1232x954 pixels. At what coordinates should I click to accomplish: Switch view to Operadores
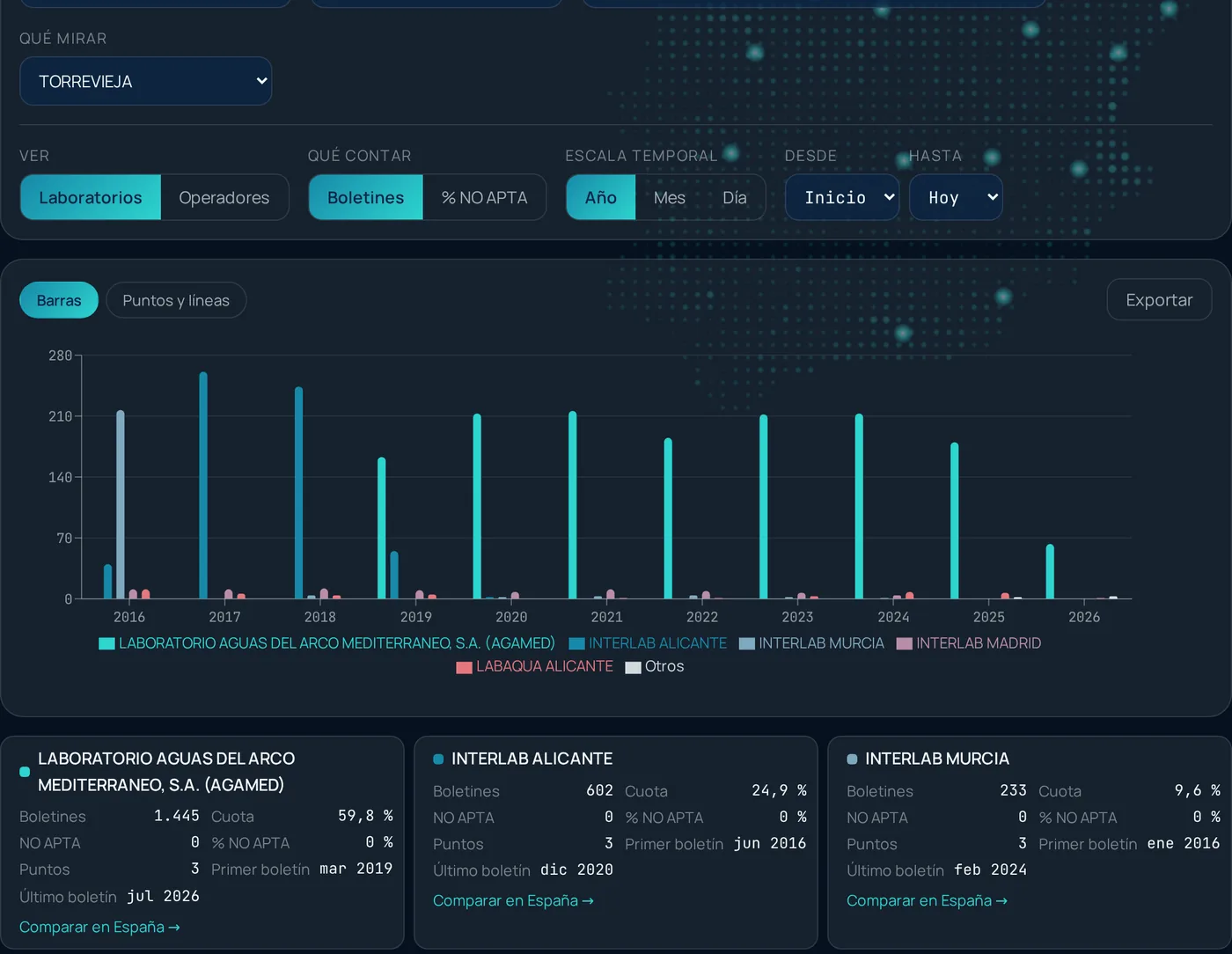224,197
